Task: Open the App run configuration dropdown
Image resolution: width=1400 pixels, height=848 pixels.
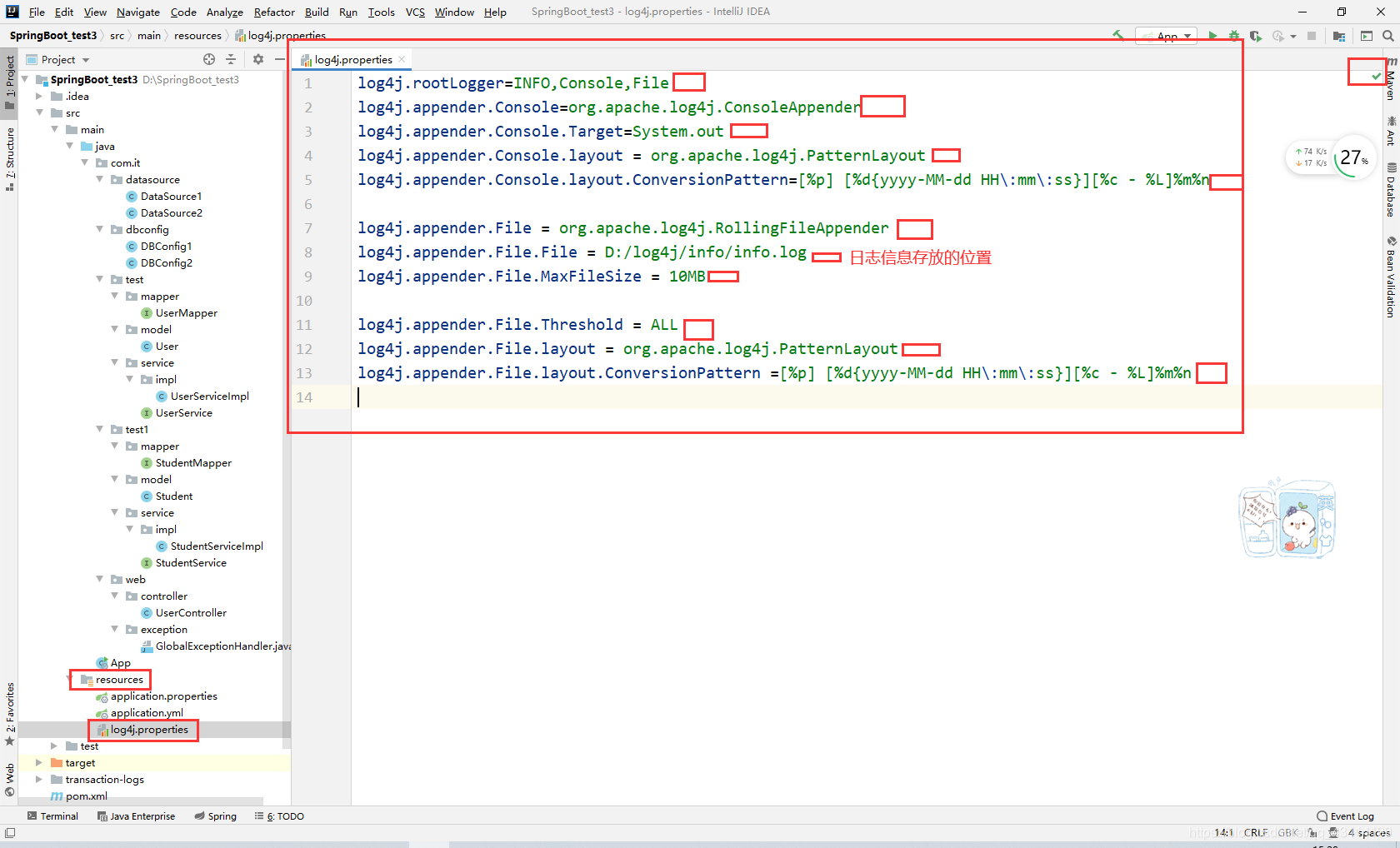Action: pyautogui.click(x=1167, y=36)
